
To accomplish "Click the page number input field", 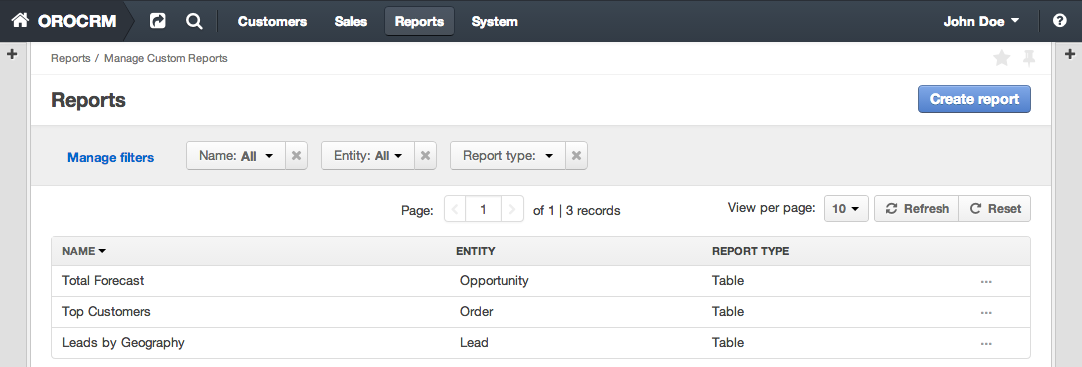I will (484, 209).
